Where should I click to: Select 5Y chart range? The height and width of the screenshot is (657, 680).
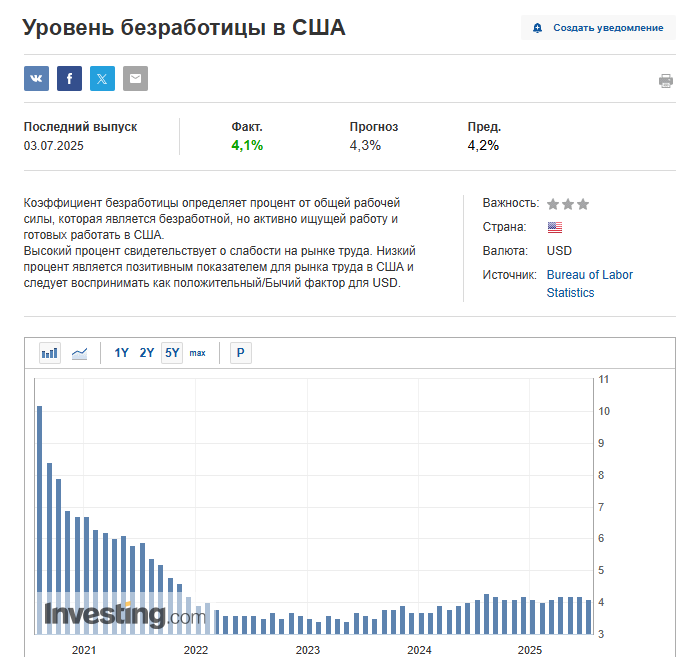(172, 353)
